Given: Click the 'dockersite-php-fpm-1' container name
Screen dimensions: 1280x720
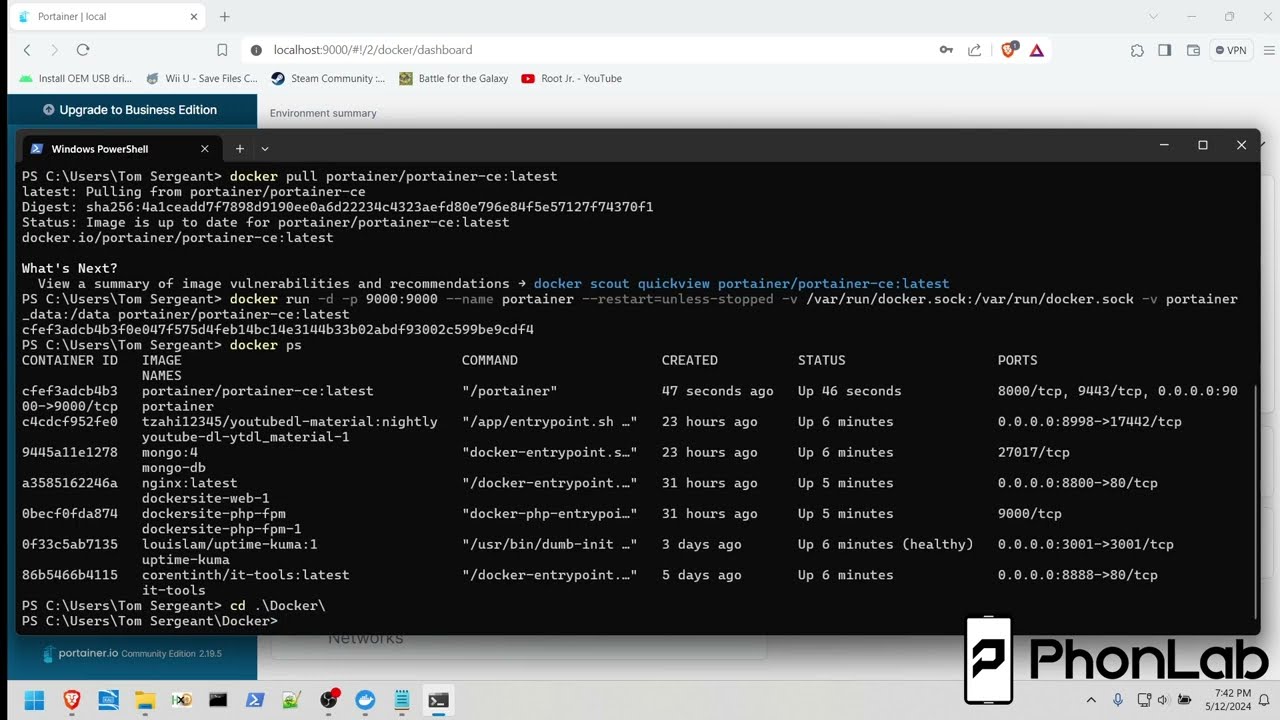Looking at the screenshot, I should [x=222, y=529].
